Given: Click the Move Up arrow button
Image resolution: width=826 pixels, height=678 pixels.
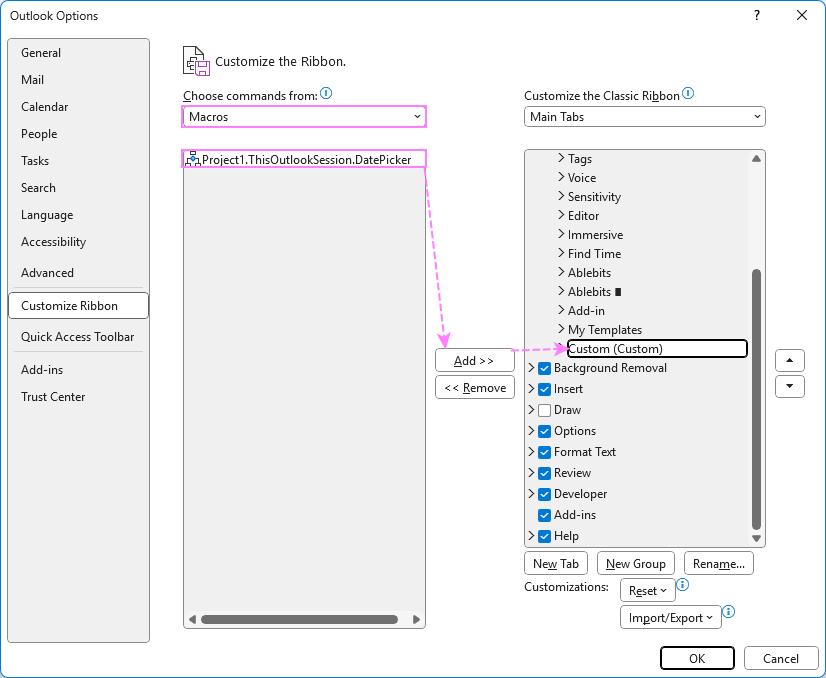Looking at the screenshot, I should click(790, 360).
